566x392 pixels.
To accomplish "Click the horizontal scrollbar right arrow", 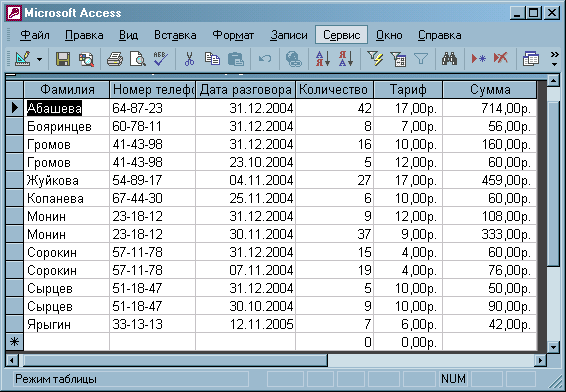I will [x=540, y=360].
